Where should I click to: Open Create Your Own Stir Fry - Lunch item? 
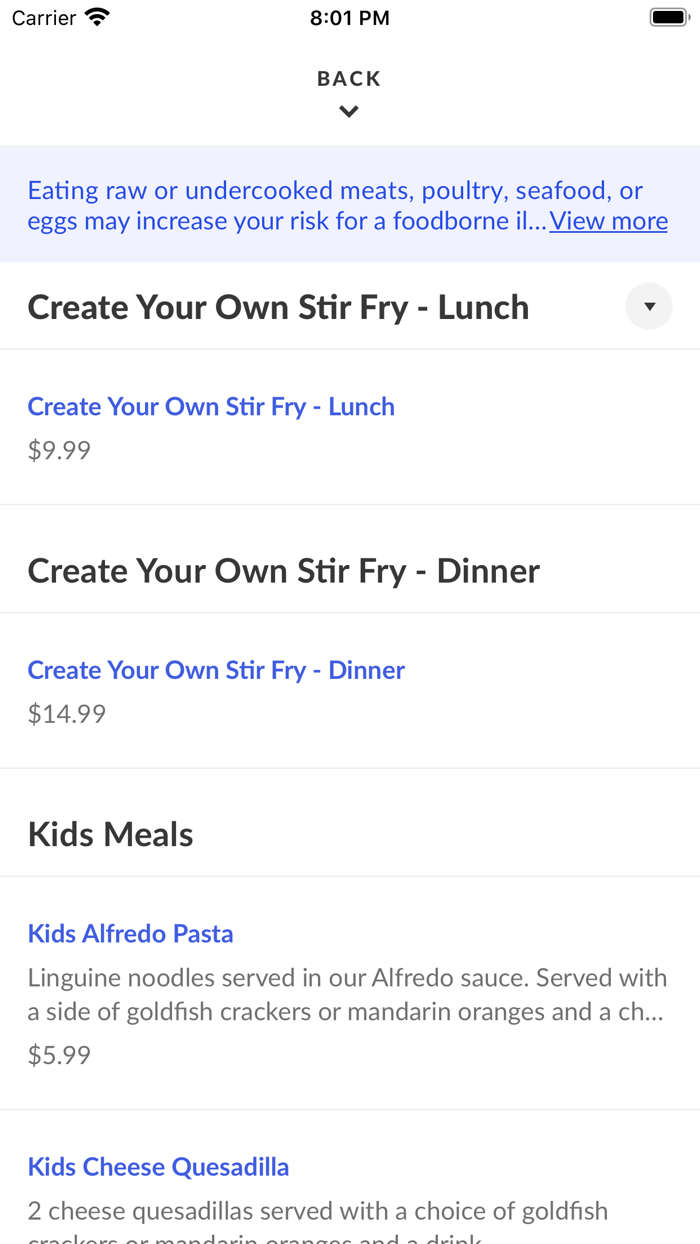click(211, 407)
